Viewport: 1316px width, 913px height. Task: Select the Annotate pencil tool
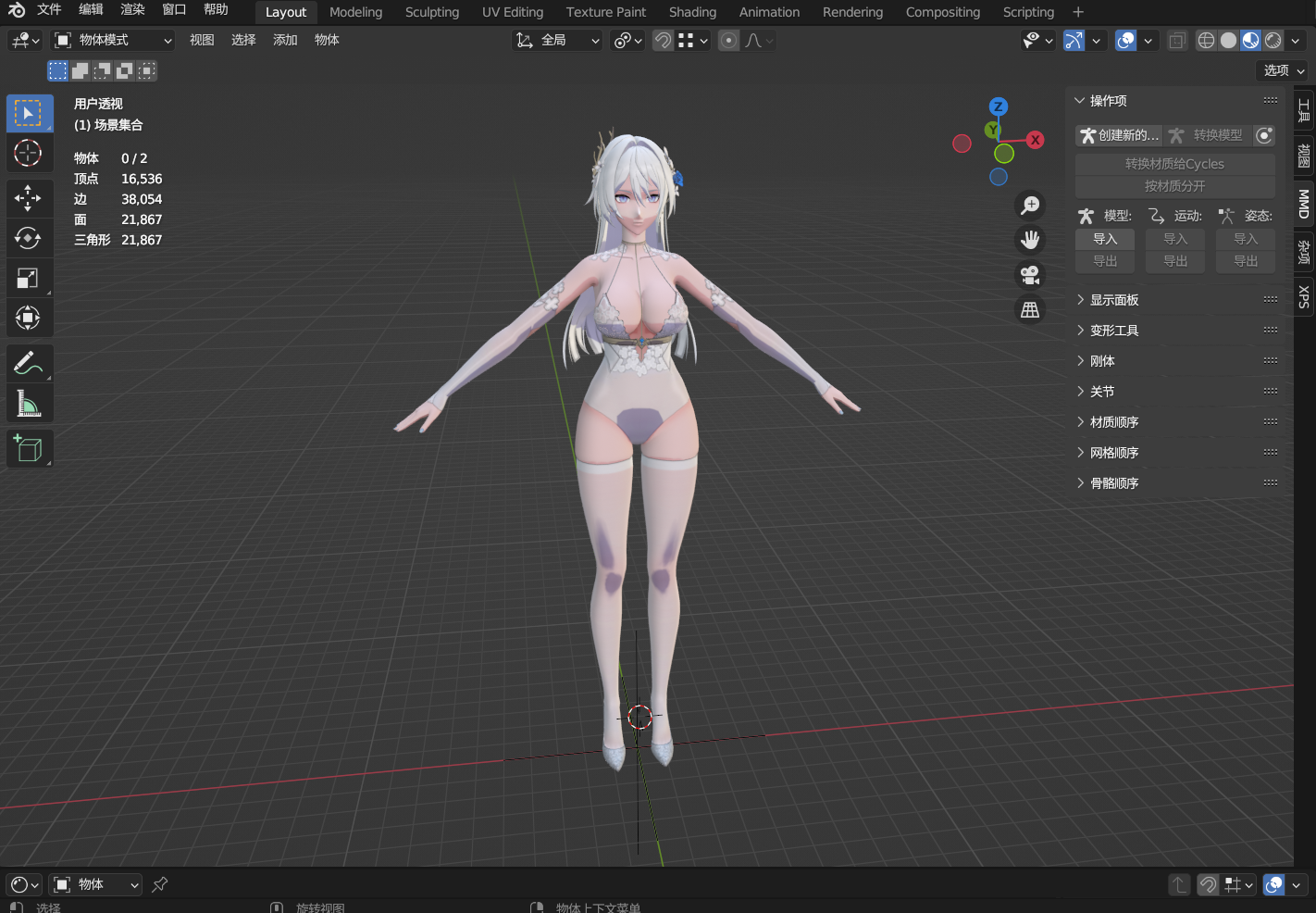coord(28,363)
